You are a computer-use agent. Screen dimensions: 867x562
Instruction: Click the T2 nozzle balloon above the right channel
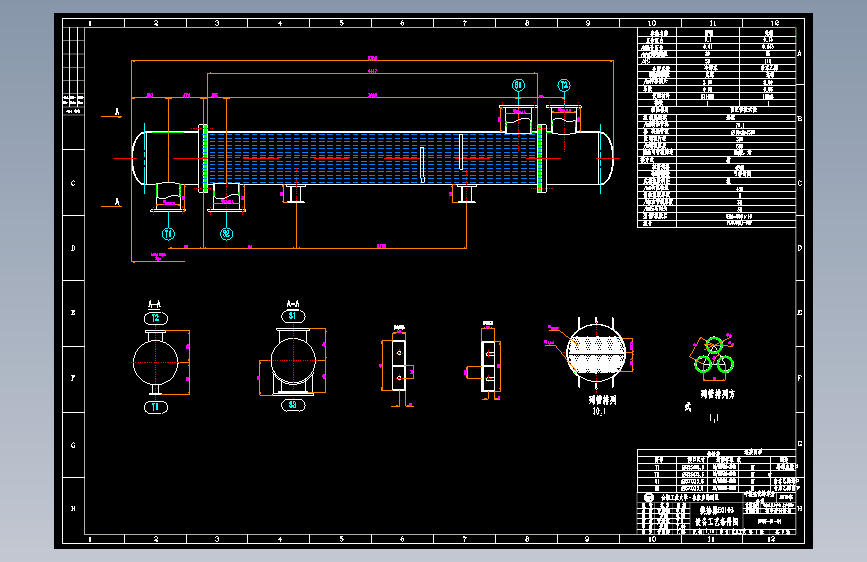564,85
